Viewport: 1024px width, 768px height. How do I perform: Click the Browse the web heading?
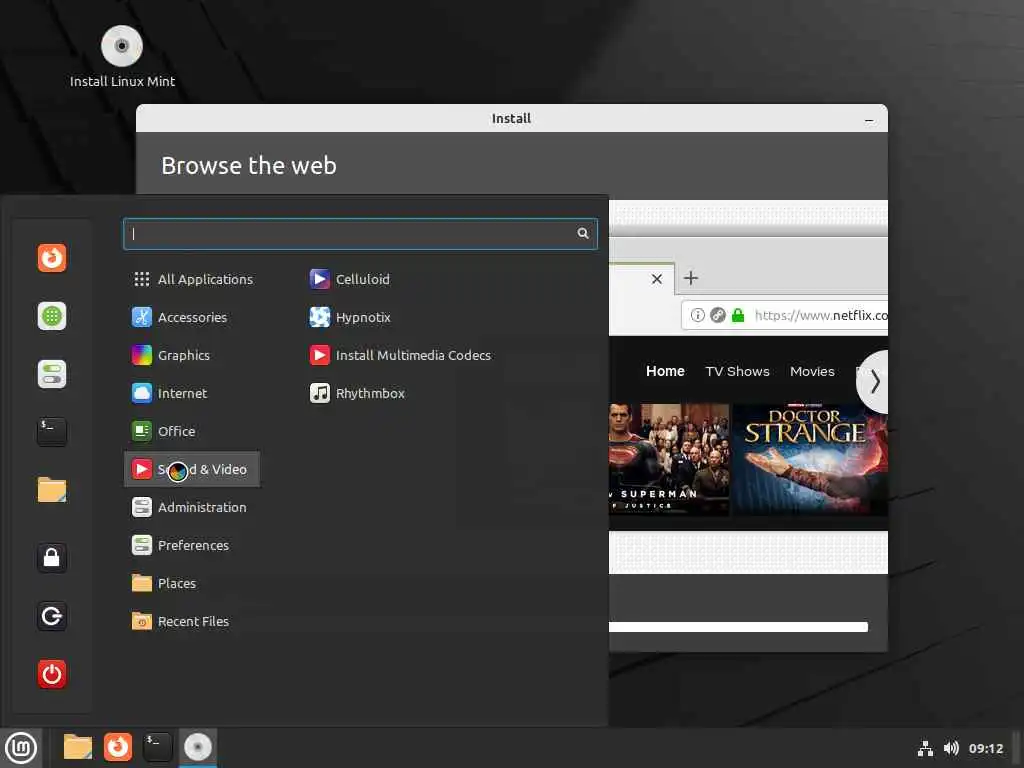249,166
